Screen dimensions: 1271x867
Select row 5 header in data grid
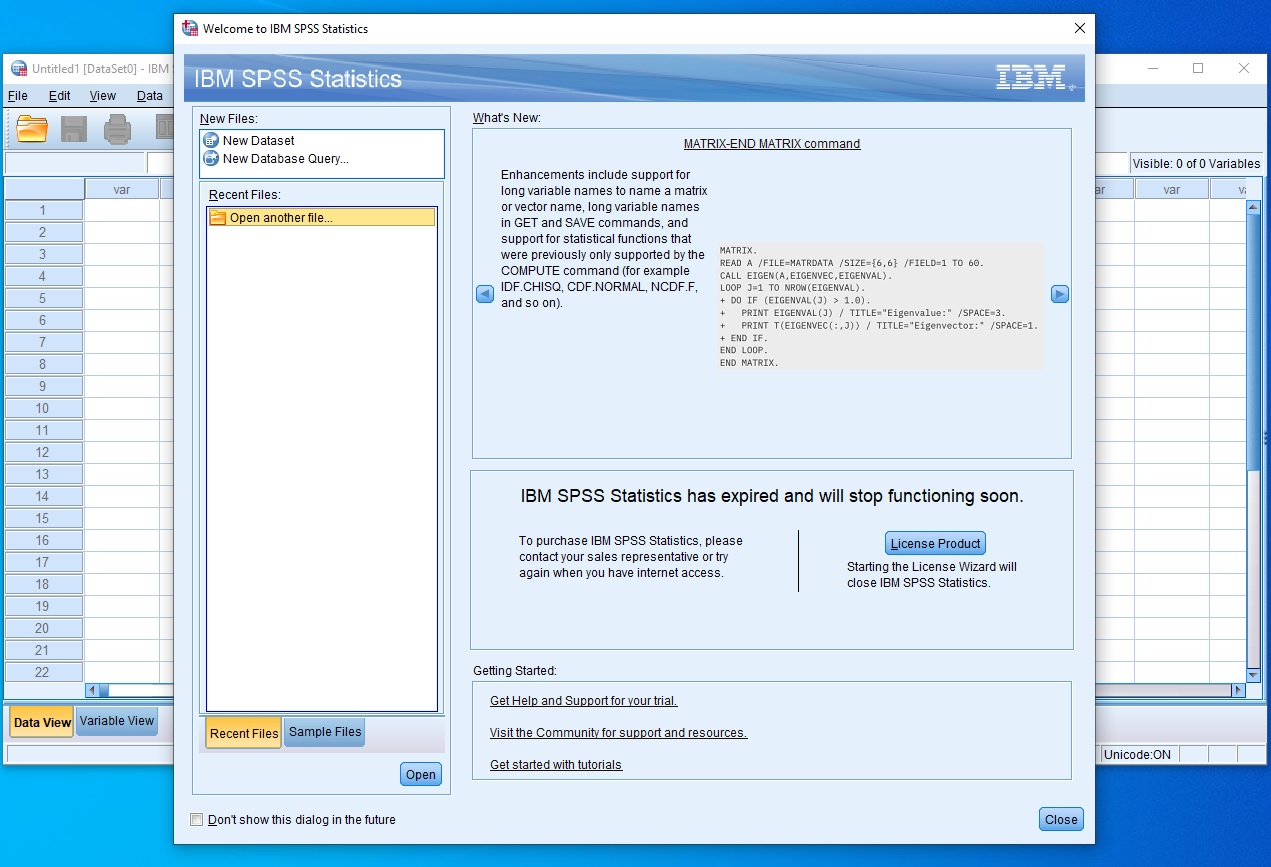(x=44, y=298)
